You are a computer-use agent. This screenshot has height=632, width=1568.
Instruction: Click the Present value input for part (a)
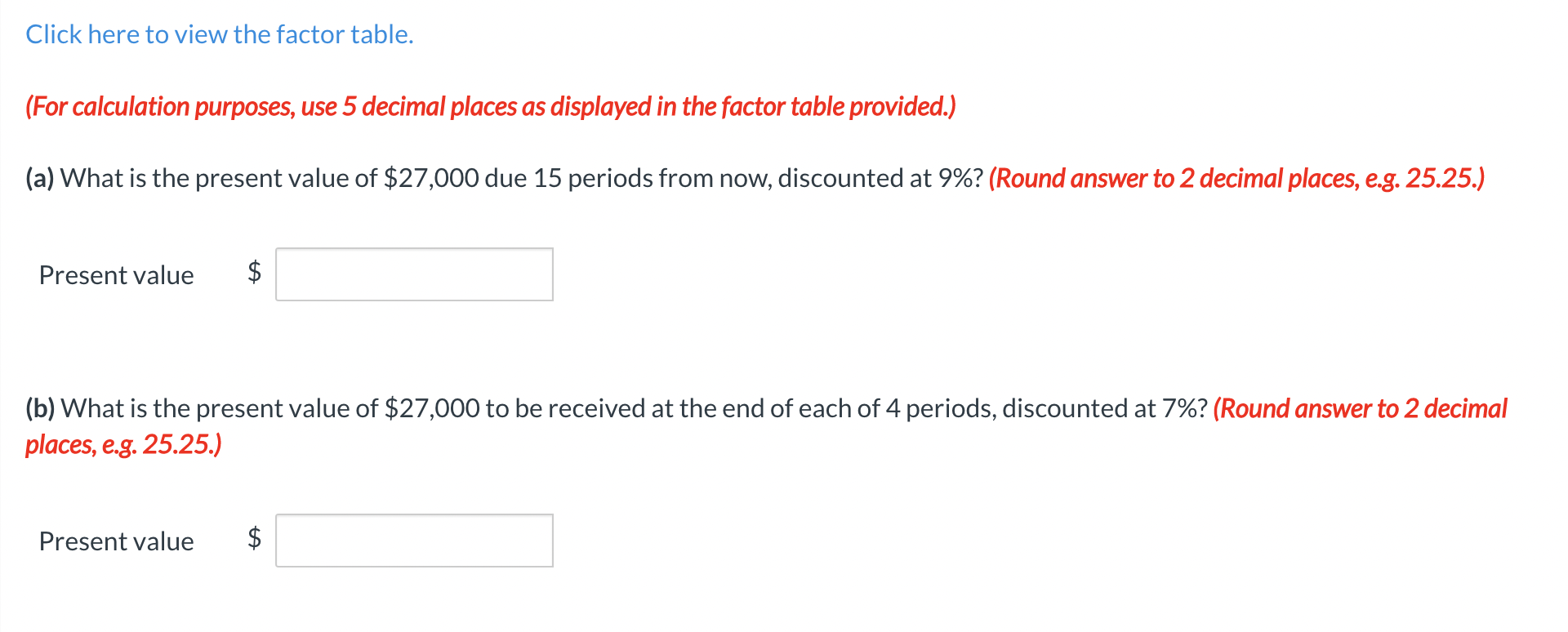coord(413,274)
